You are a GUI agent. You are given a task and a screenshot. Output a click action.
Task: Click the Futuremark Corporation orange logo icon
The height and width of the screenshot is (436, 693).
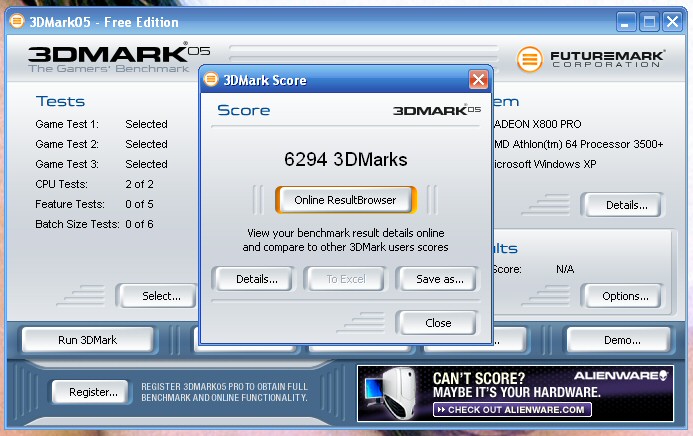[x=529, y=59]
